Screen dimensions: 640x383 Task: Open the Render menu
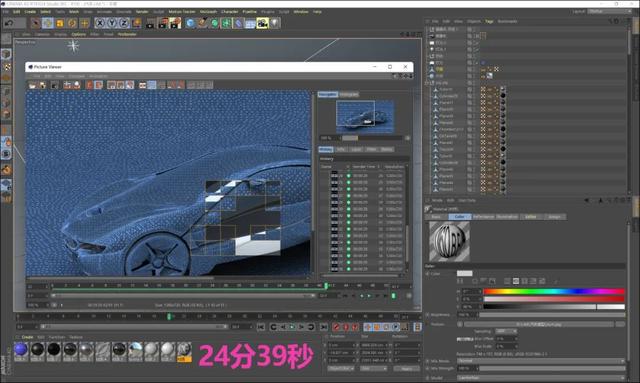tap(142, 12)
